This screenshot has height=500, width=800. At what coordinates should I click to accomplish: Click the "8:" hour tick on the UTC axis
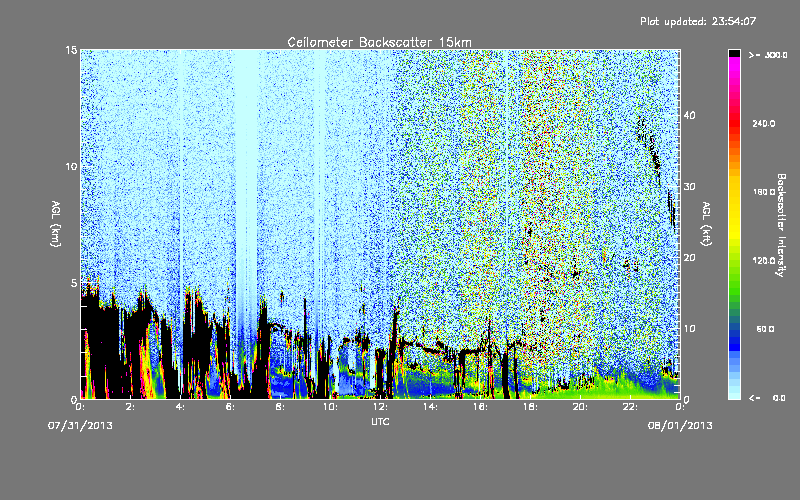coord(280,407)
